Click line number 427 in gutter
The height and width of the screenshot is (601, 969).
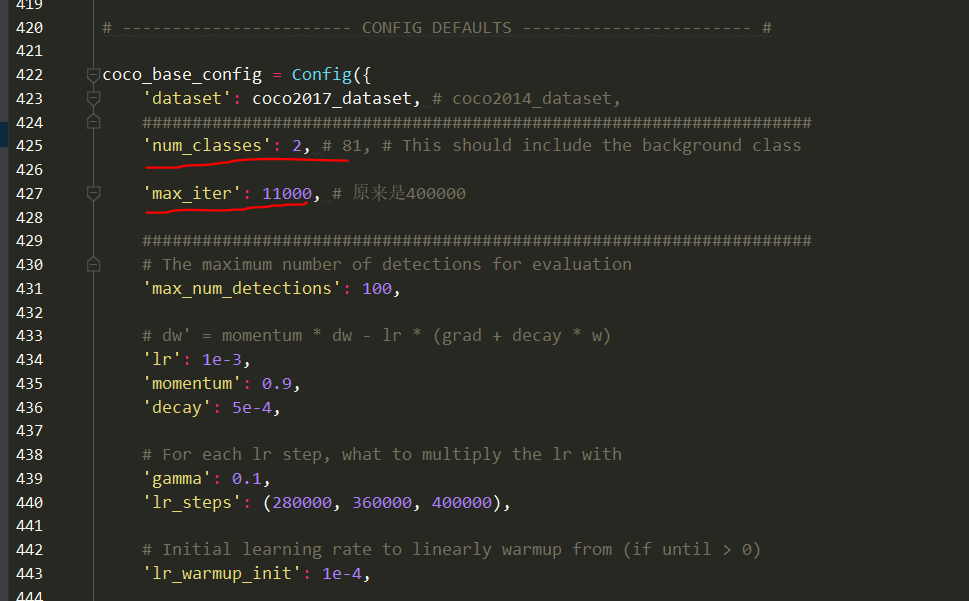point(29,194)
